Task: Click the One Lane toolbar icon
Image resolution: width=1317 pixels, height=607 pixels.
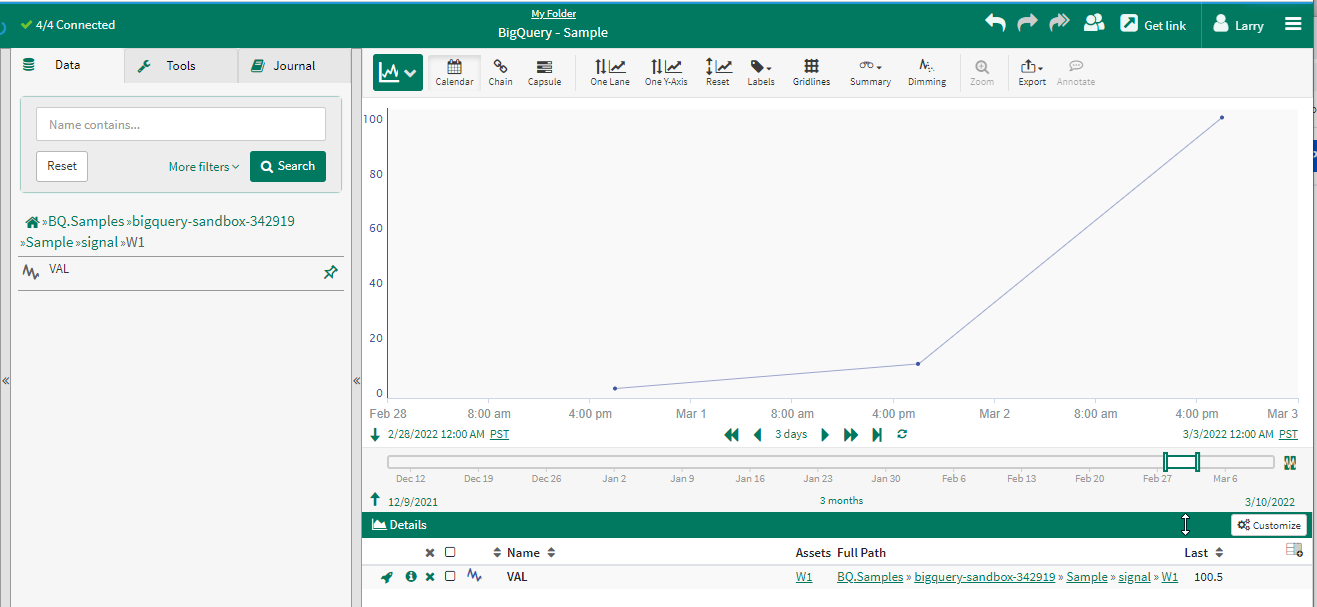Action: (x=609, y=72)
